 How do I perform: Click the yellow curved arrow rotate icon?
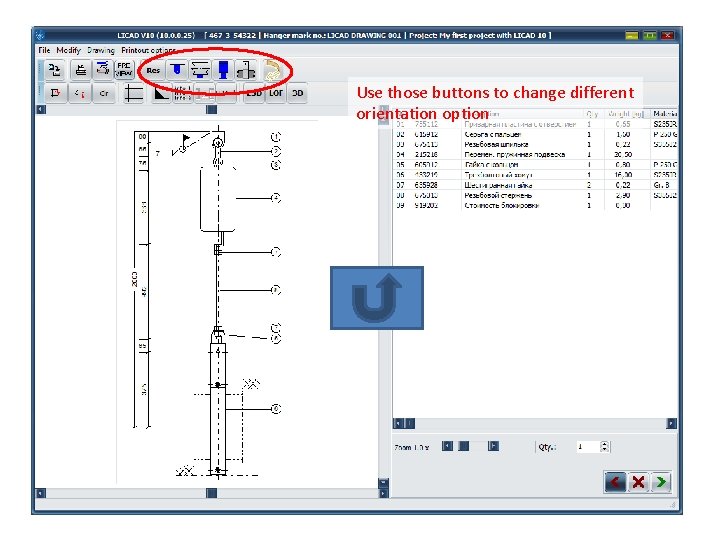(272, 71)
